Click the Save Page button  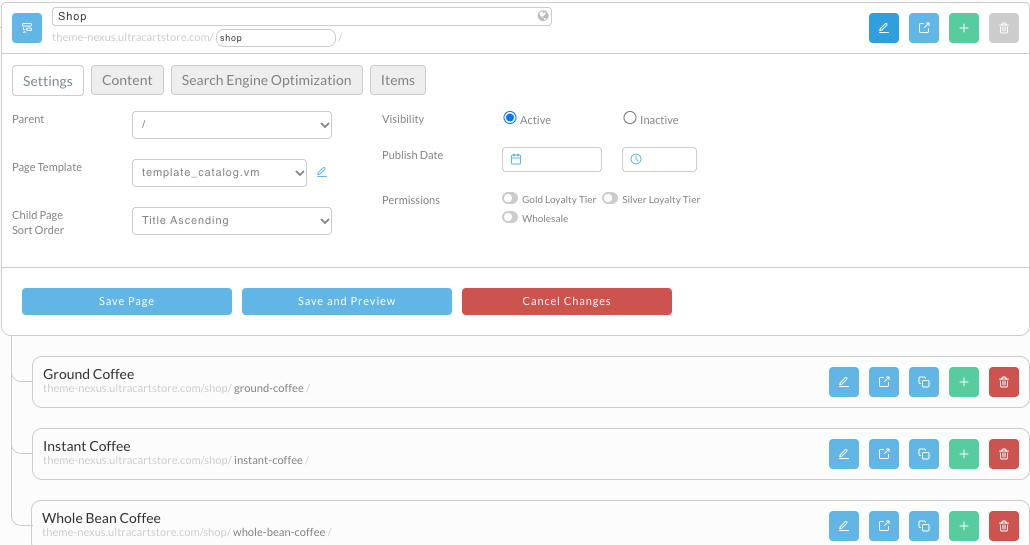pyautogui.click(x=127, y=301)
